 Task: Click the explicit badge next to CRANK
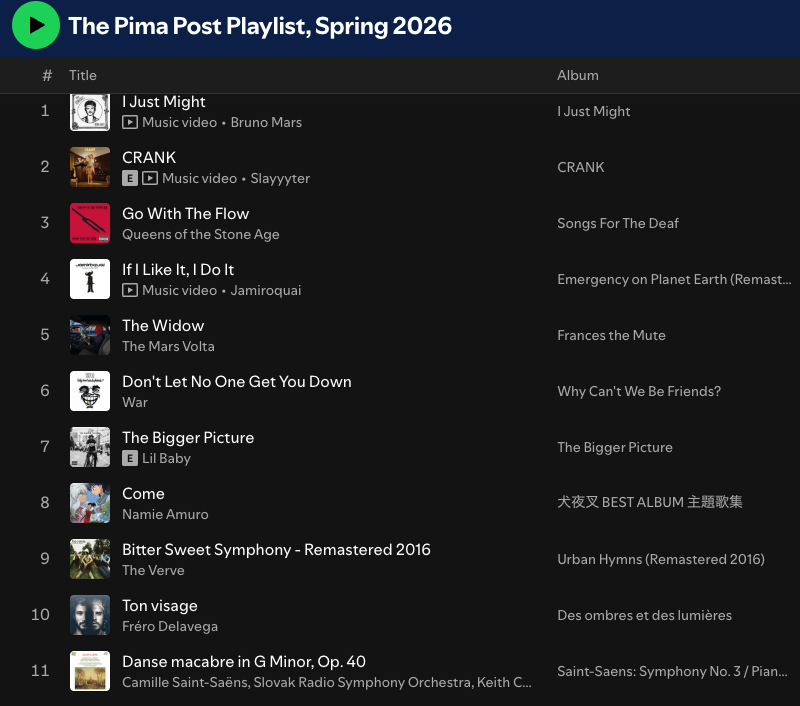(x=130, y=178)
